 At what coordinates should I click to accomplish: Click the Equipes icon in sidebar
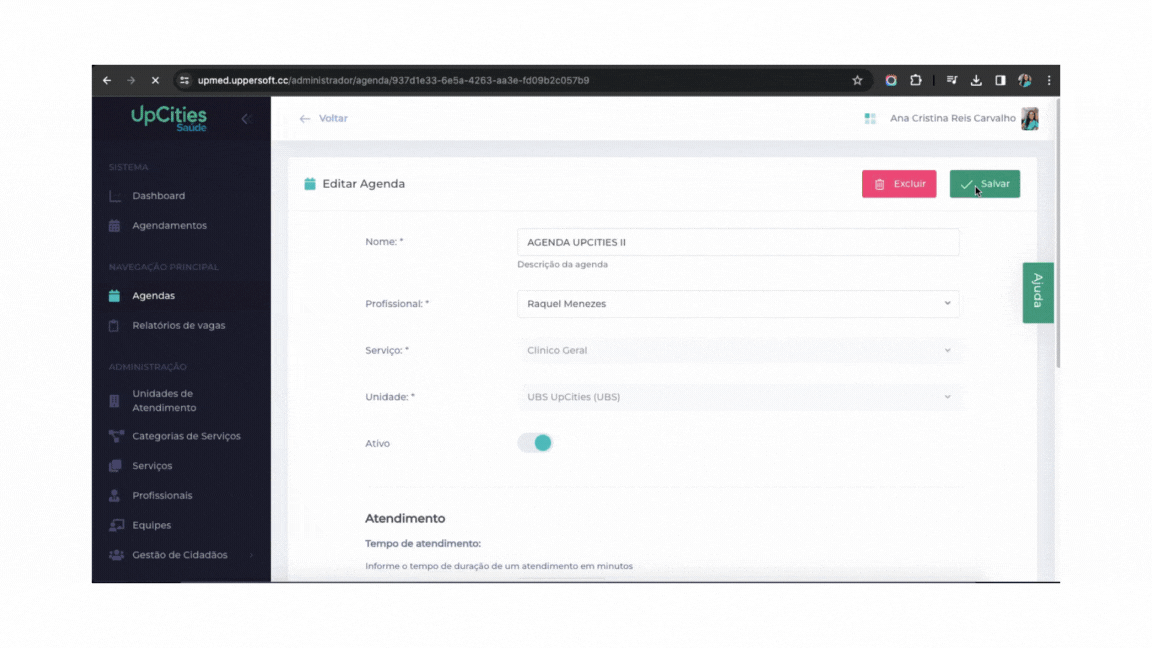[x=116, y=525]
